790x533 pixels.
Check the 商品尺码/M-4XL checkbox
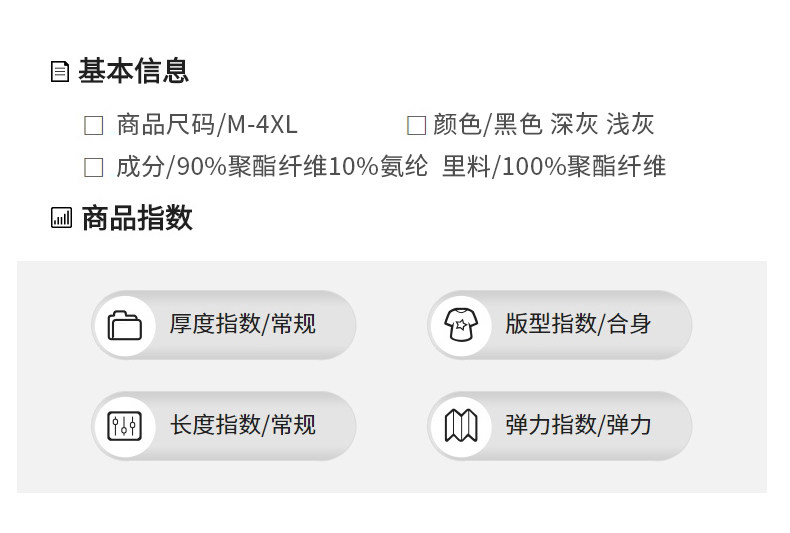[x=94, y=126]
